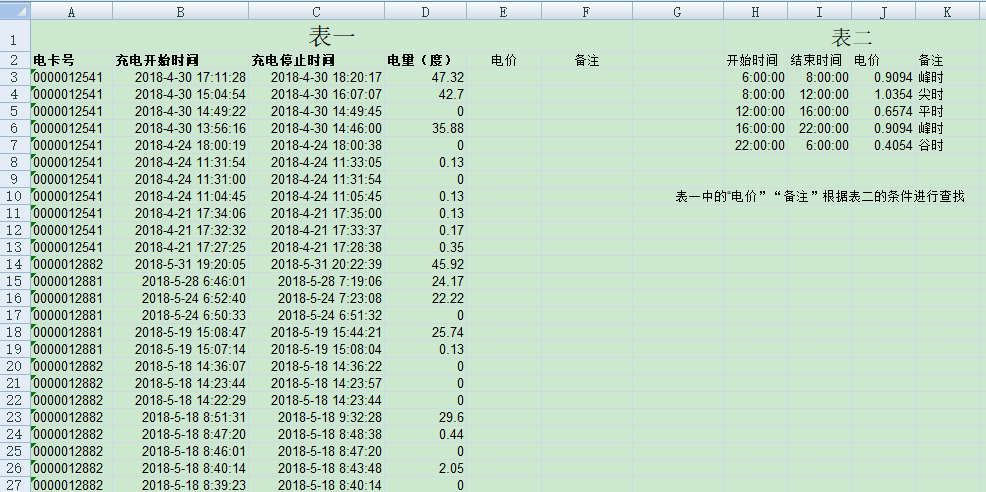Select the 谷时 remark cell
Screen dimensions: 986x492
948,145
